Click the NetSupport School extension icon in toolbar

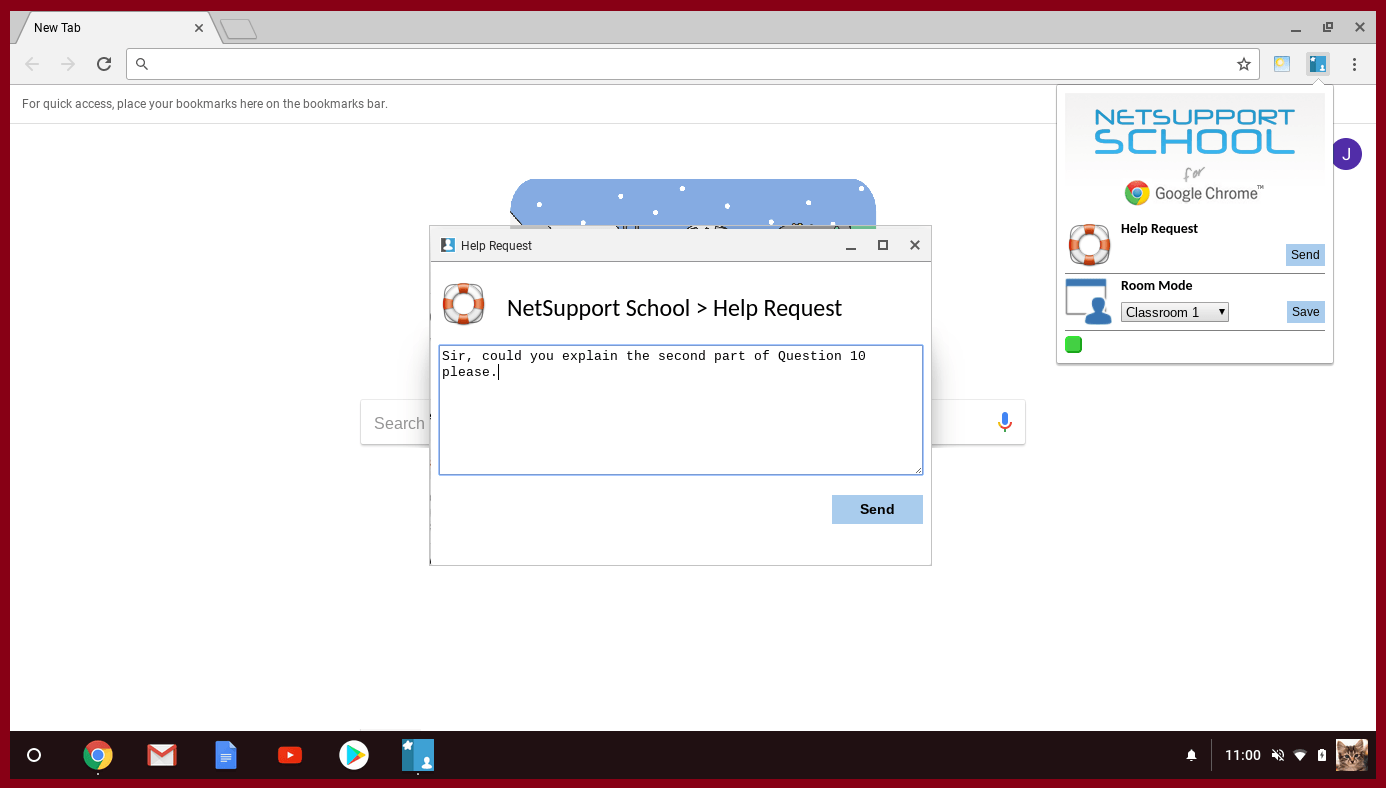(1317, 64)
